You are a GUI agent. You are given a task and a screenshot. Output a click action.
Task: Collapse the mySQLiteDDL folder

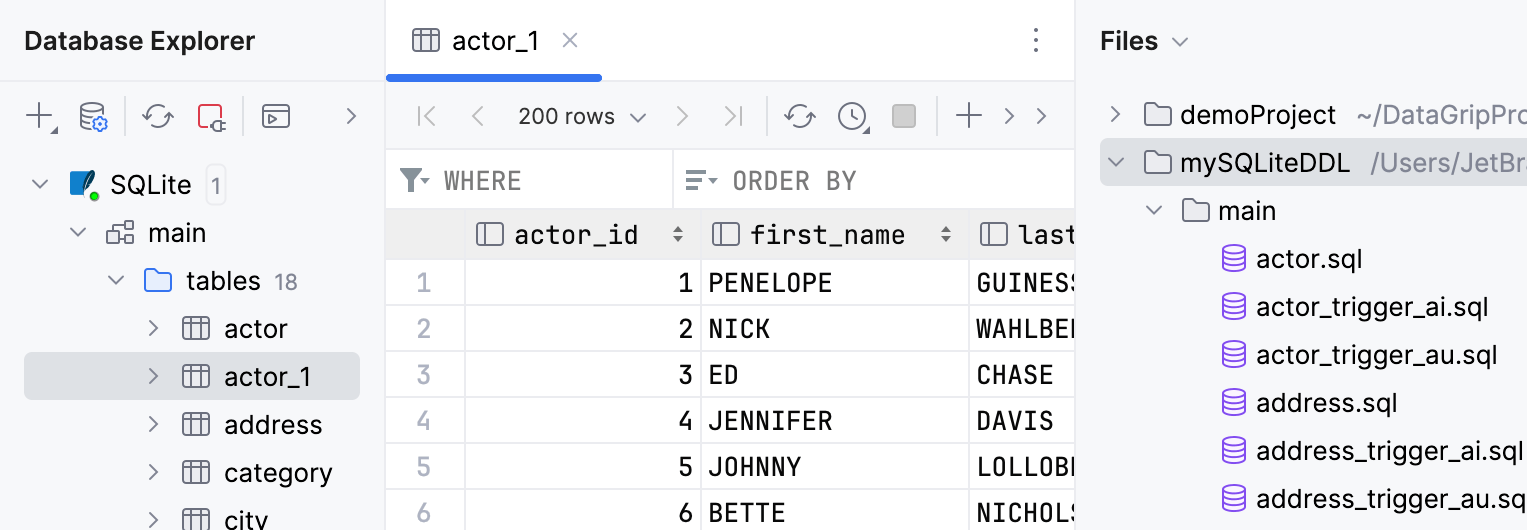tap(1117, 162)
